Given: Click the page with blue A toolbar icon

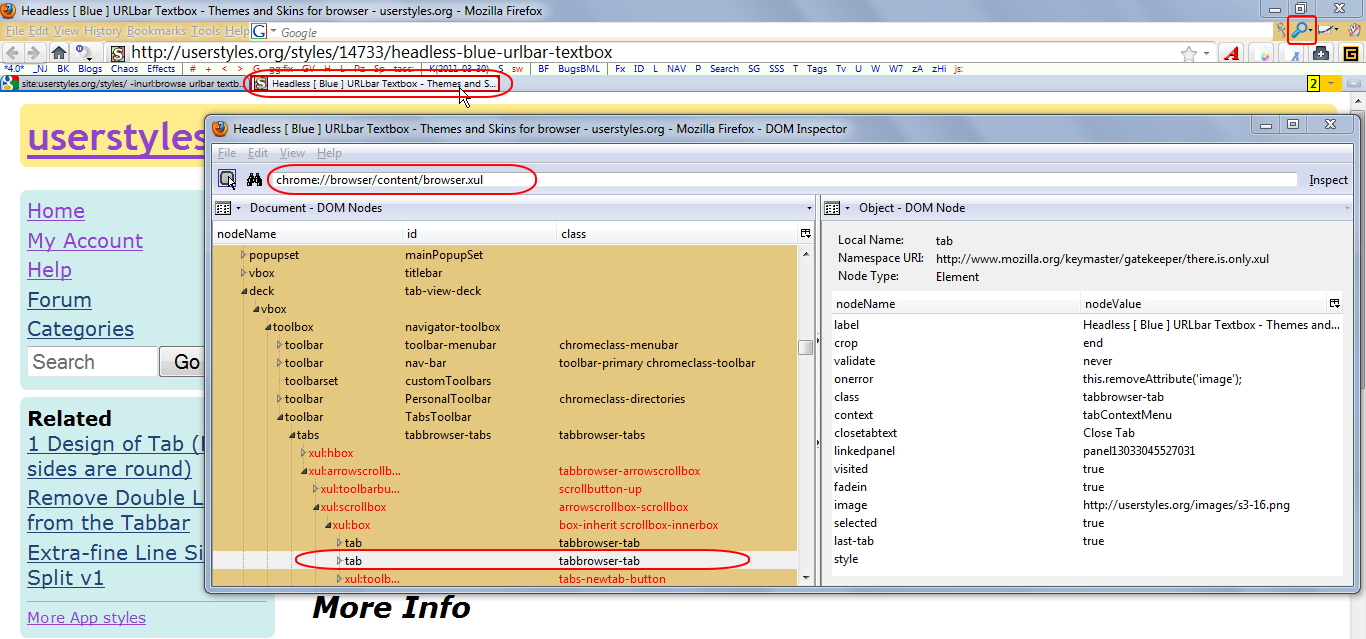Looking at the screenshot, I should click(x=1291, y=53).
